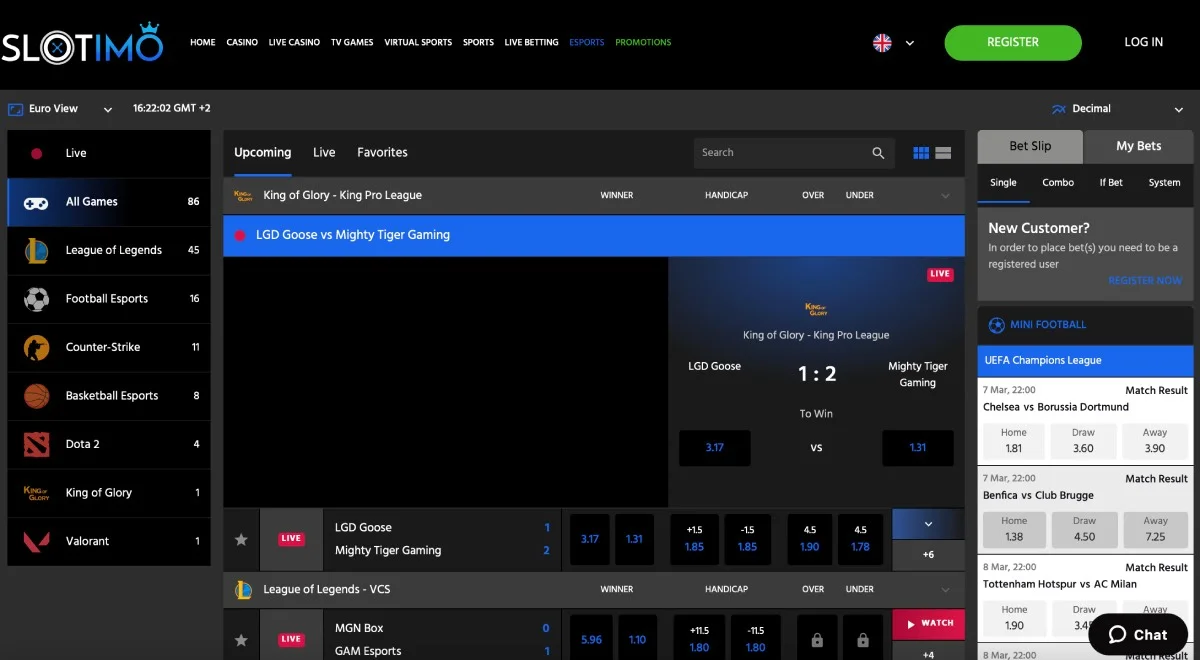Select the UEFA Champions League header
Screen dimensions: 1200x660
[1085, 361]
